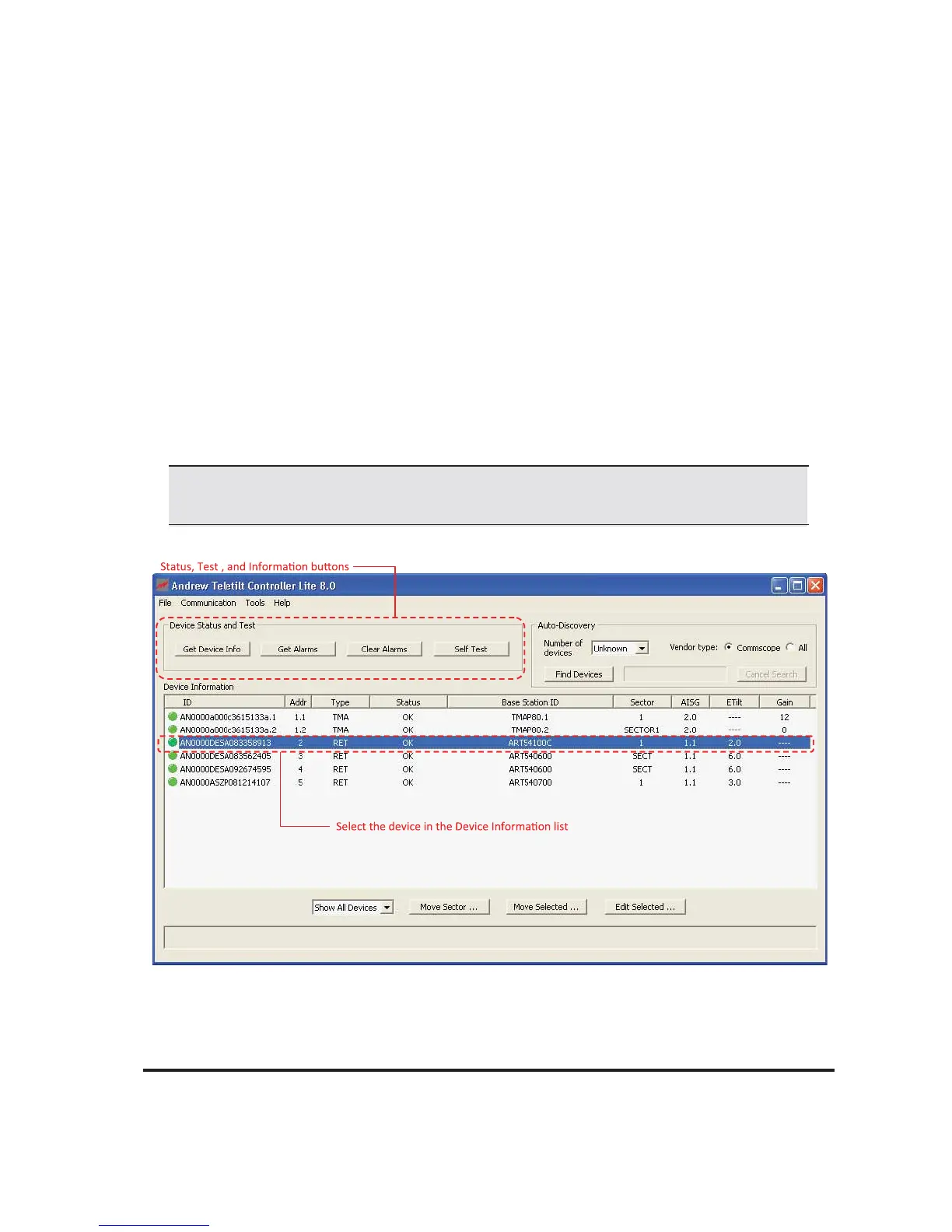Screen dimensions: 952x1232
Task: Sort by the AISG column header
Action: 691,702
